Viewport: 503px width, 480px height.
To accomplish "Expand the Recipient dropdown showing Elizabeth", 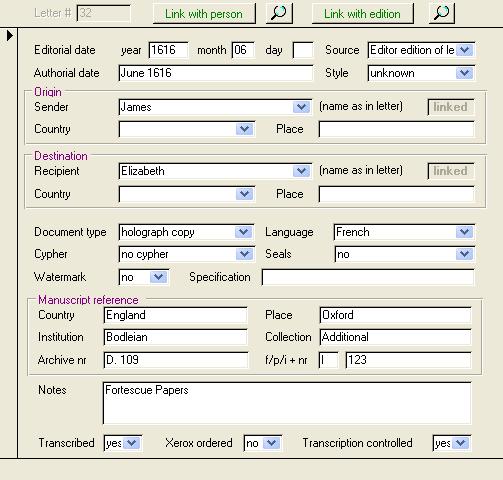I will [302, 171].
